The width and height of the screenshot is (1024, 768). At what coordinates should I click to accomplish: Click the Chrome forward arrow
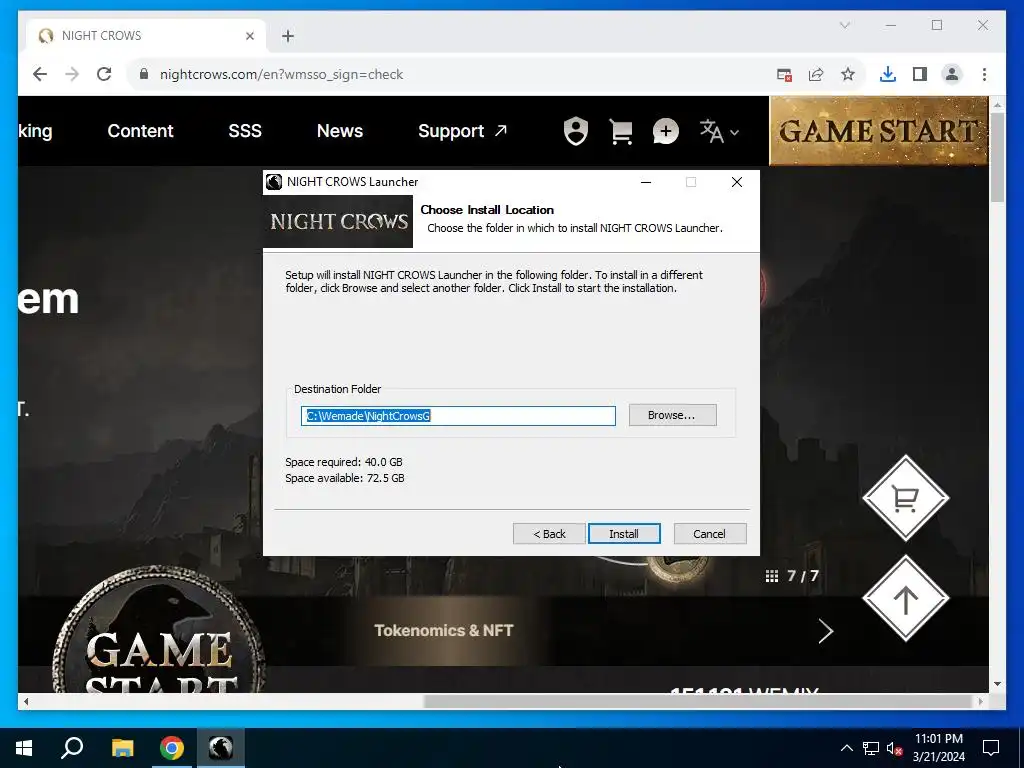point(72,74)
